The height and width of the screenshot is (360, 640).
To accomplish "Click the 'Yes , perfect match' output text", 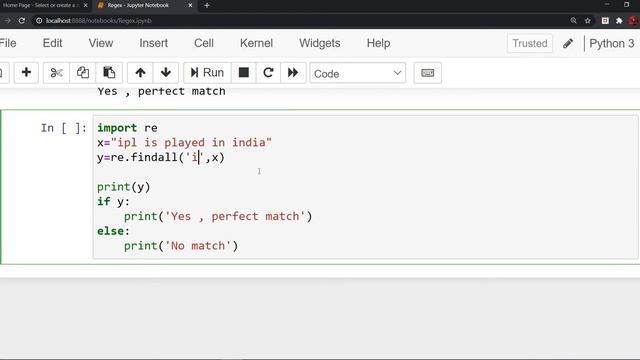I will pos(161,91).
